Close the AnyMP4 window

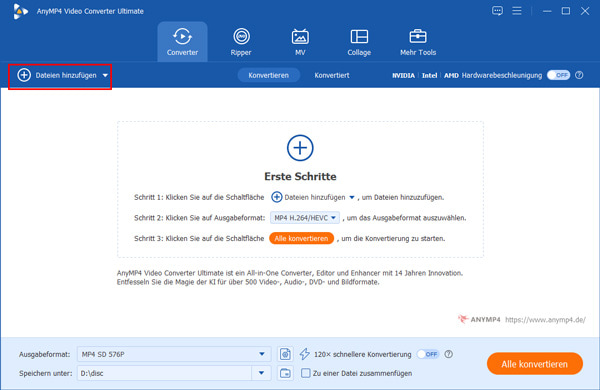pos(585,11)
